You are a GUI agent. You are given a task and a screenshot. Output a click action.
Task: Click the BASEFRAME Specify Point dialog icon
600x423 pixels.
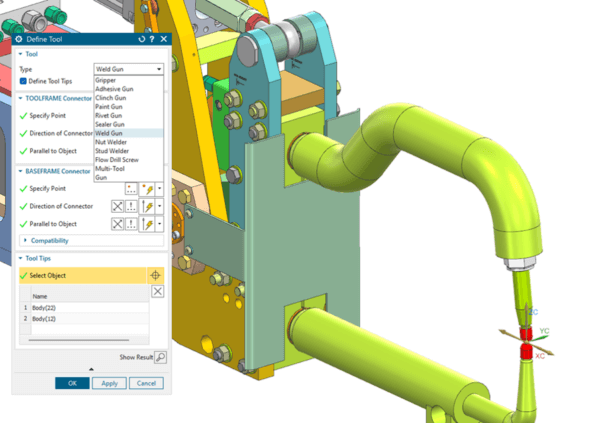coord(132,188)
